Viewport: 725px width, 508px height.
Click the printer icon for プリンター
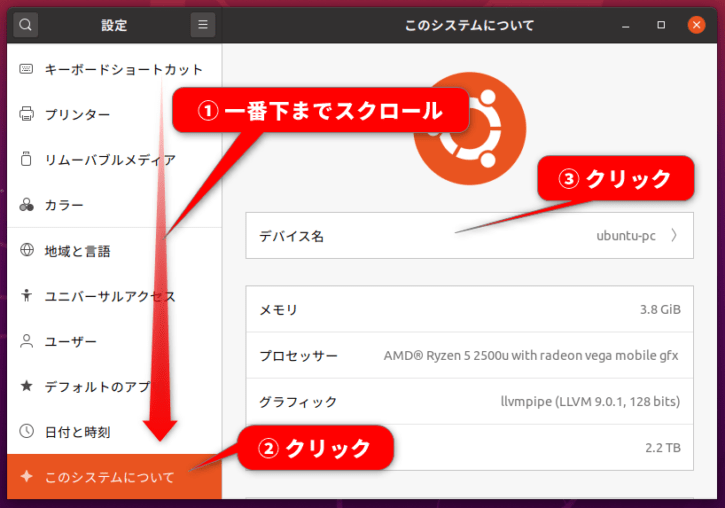click(26, 114)
